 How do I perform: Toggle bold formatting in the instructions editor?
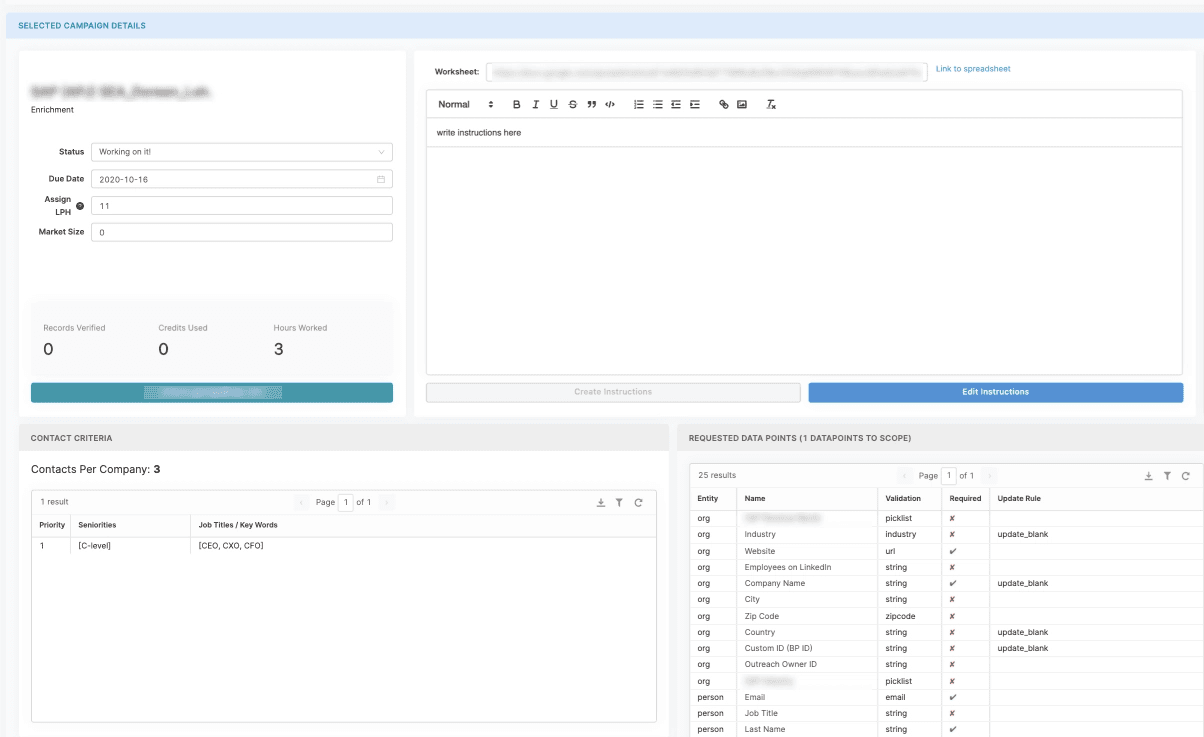[517, 104]
